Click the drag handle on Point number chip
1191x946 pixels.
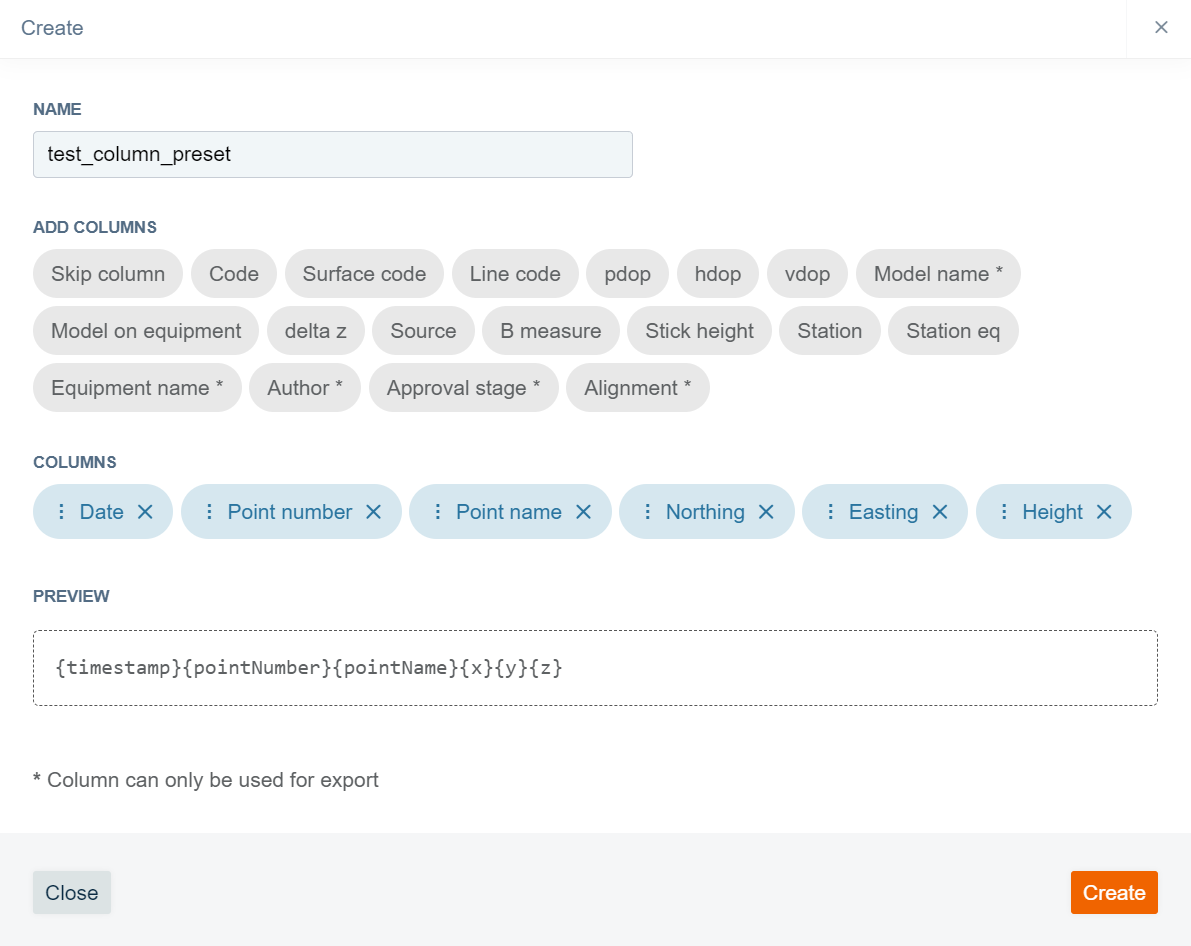coord(210,512)
